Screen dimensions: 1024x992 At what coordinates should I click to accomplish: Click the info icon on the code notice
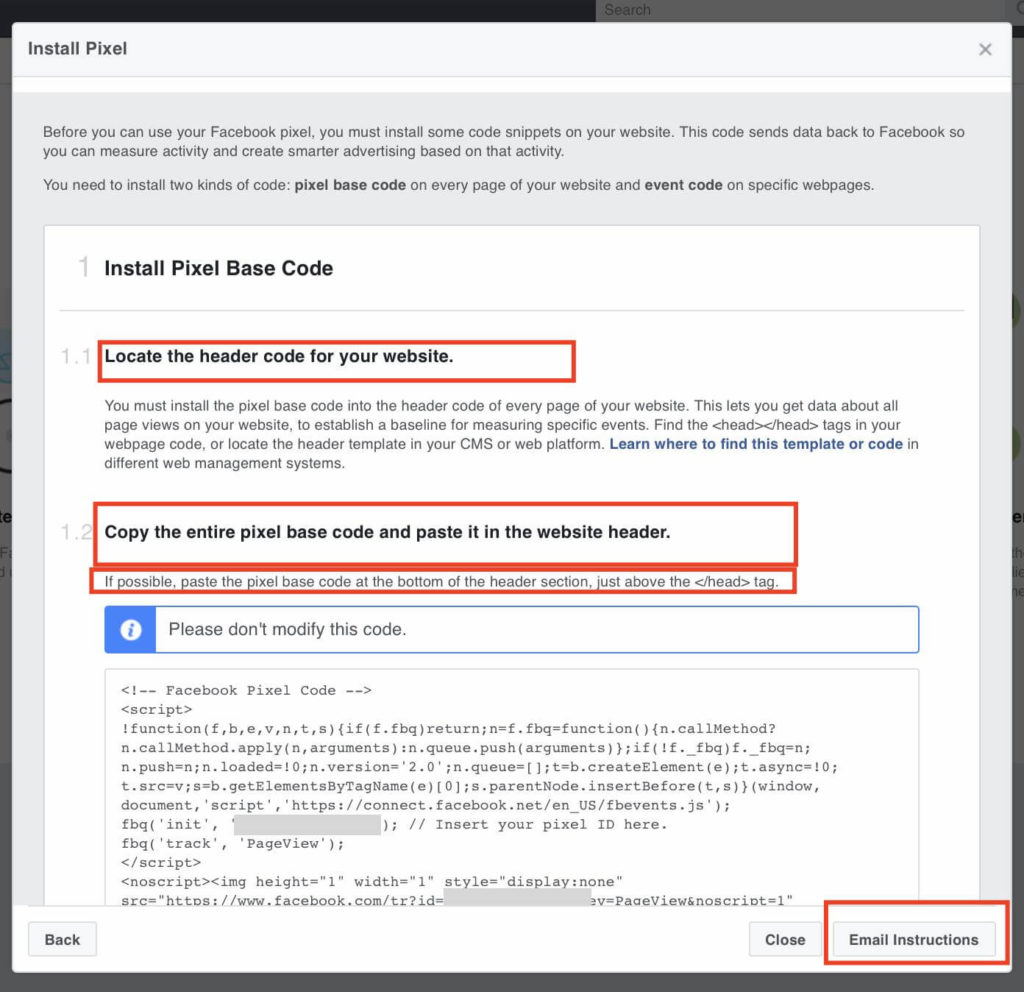point(129,629)
